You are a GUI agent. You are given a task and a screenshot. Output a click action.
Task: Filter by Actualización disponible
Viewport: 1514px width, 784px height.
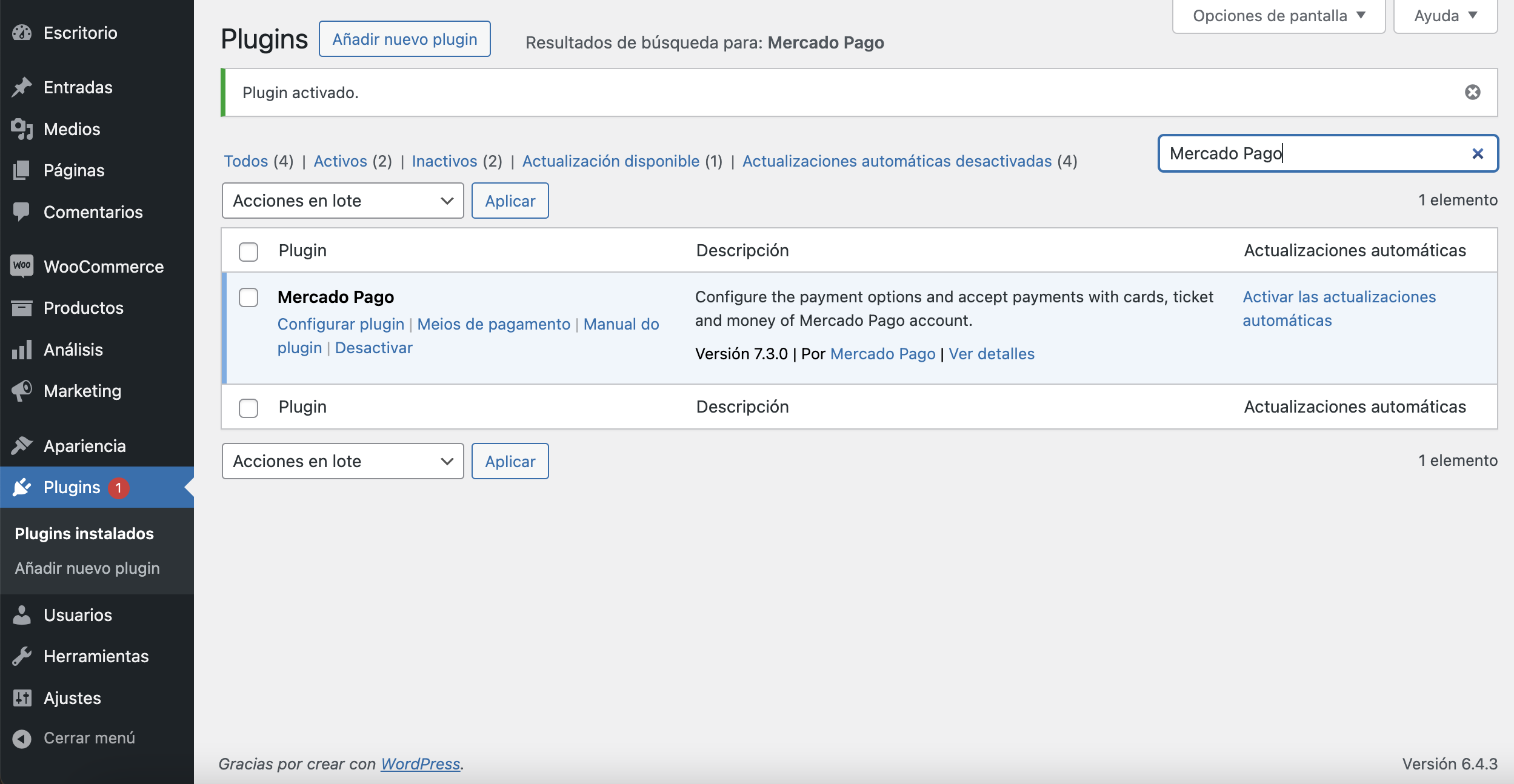coord(611,161)
